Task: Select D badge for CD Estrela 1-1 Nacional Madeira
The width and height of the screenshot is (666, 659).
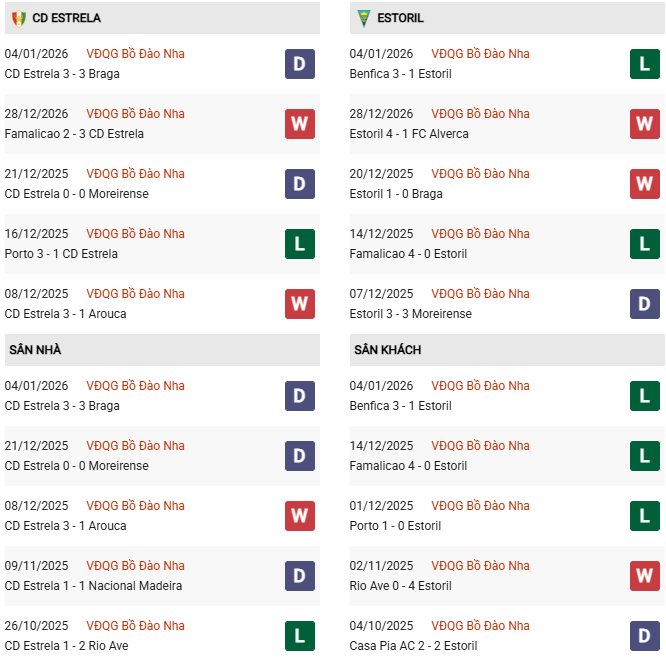Action: coord(300,576)
